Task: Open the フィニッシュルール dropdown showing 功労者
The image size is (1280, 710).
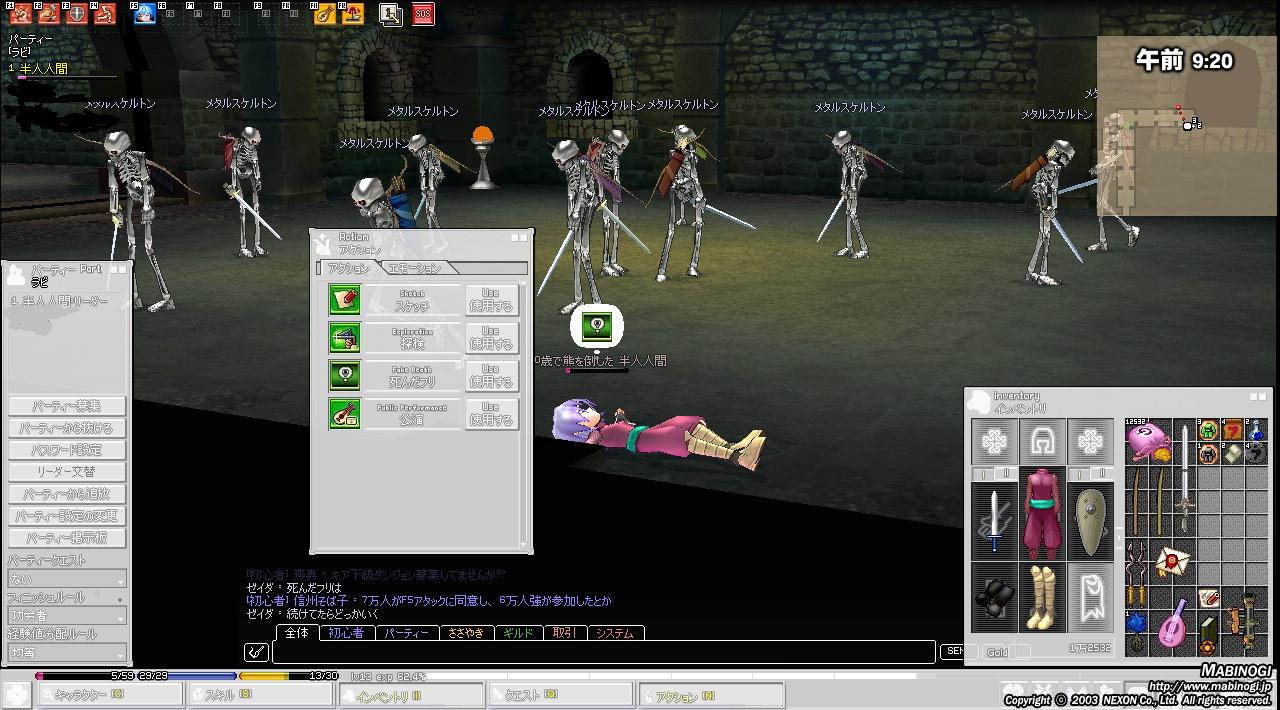Action: pyautogui.click(x=67, y=616)
